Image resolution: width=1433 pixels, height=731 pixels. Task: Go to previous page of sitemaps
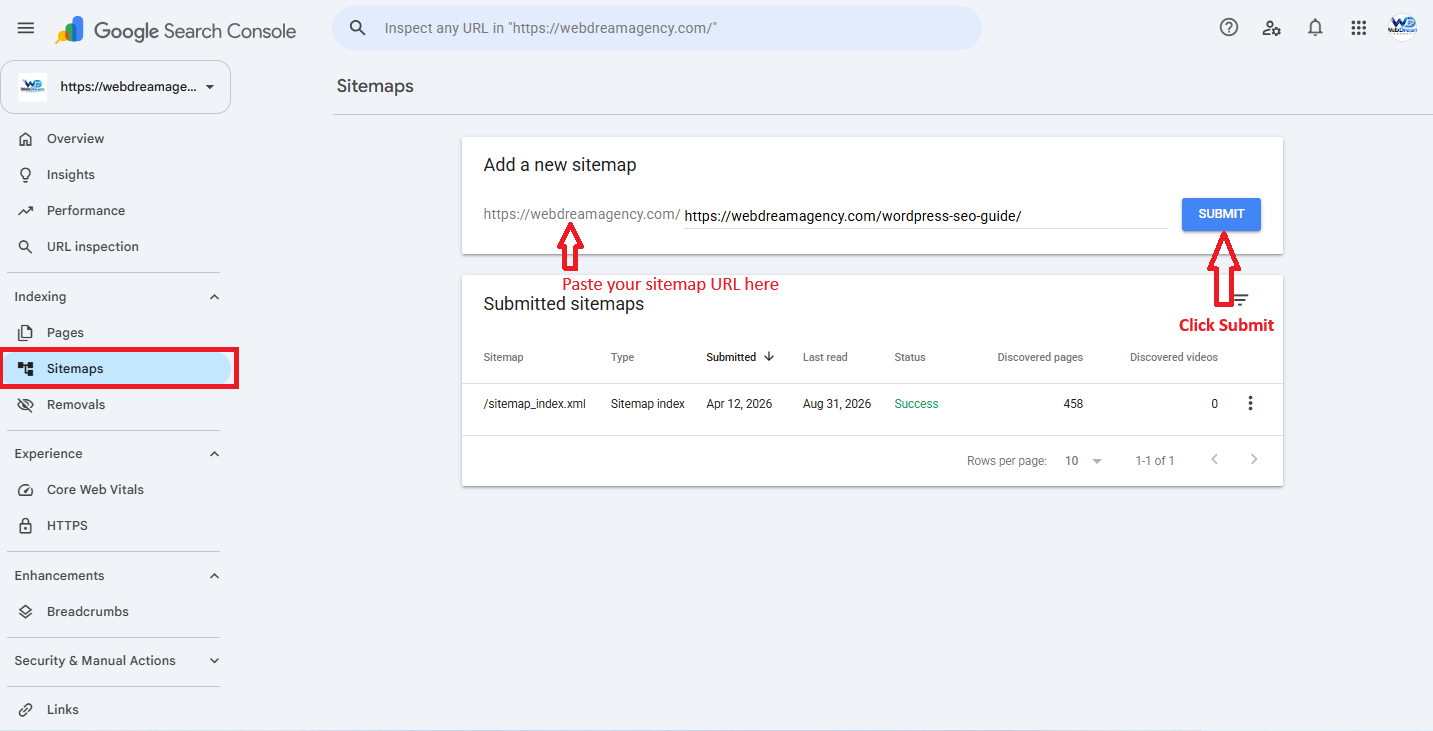(x=1214, y=460)
